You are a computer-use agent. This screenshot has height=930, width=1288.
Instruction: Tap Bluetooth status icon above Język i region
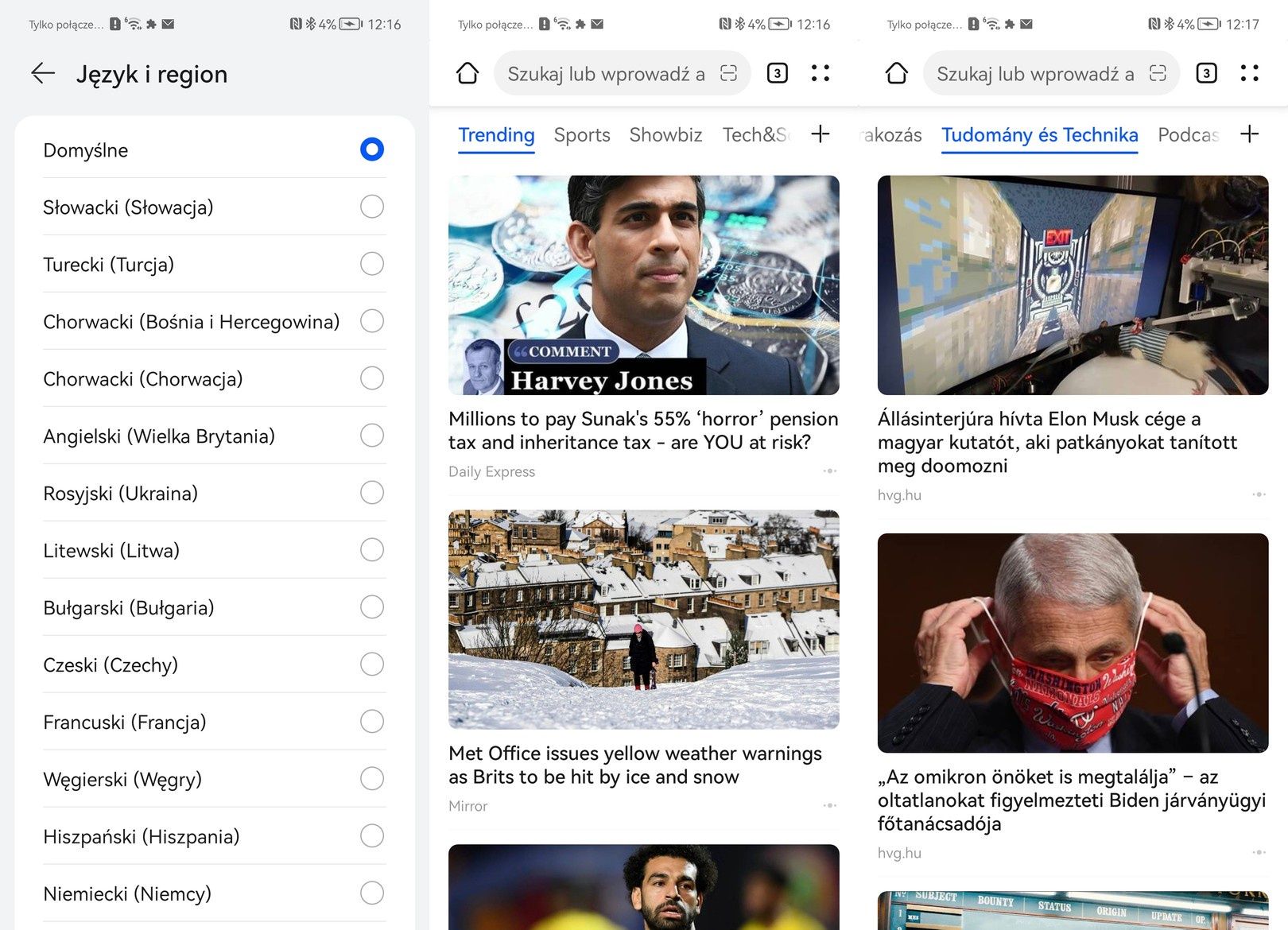(311, 25)
